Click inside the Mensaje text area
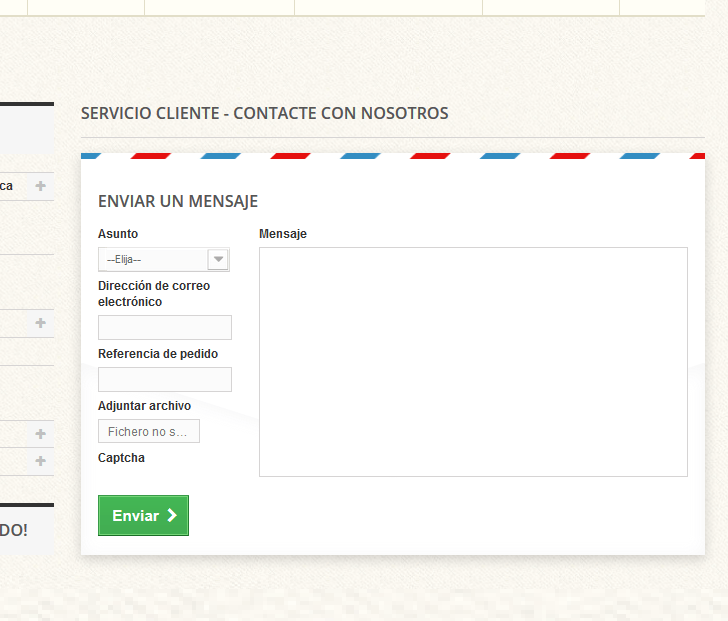Screen dimensions: 728x621 point(473,362)
